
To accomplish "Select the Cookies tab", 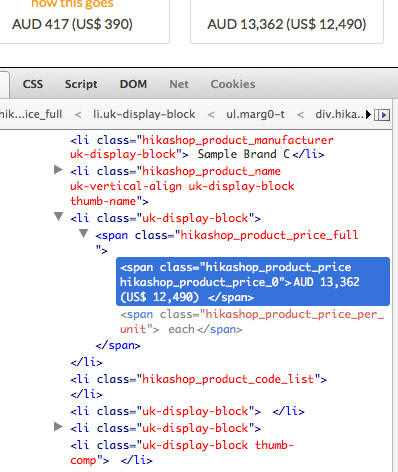I will tap(233, 84).
